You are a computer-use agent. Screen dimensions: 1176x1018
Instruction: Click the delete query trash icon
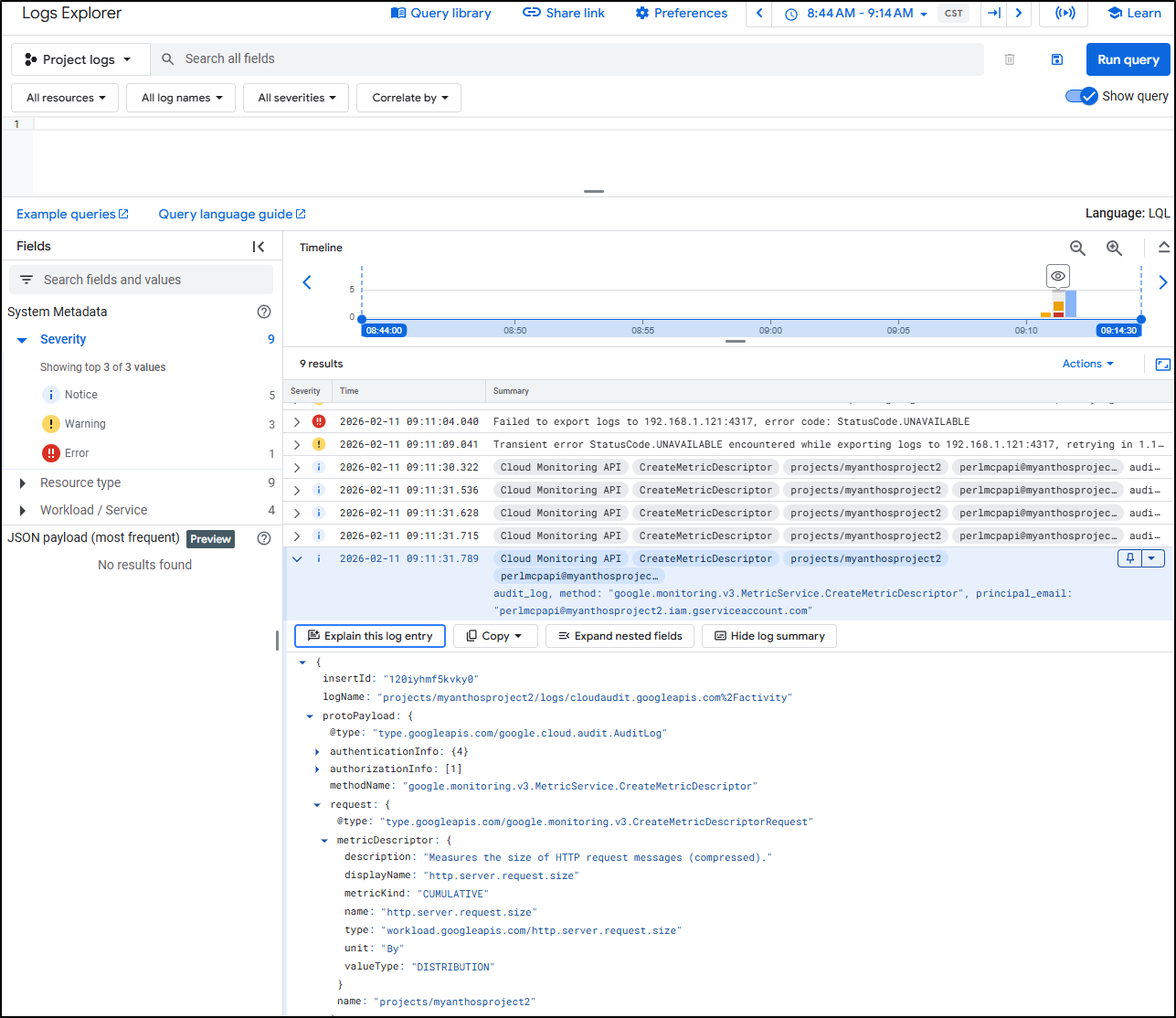pyautogui.click(x=1010, y=59)
